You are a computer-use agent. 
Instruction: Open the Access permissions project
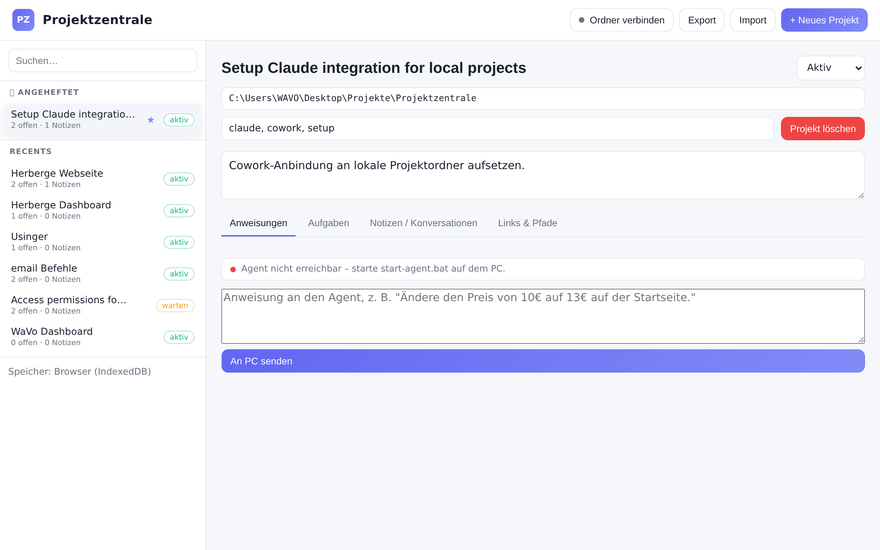[103, 305]
